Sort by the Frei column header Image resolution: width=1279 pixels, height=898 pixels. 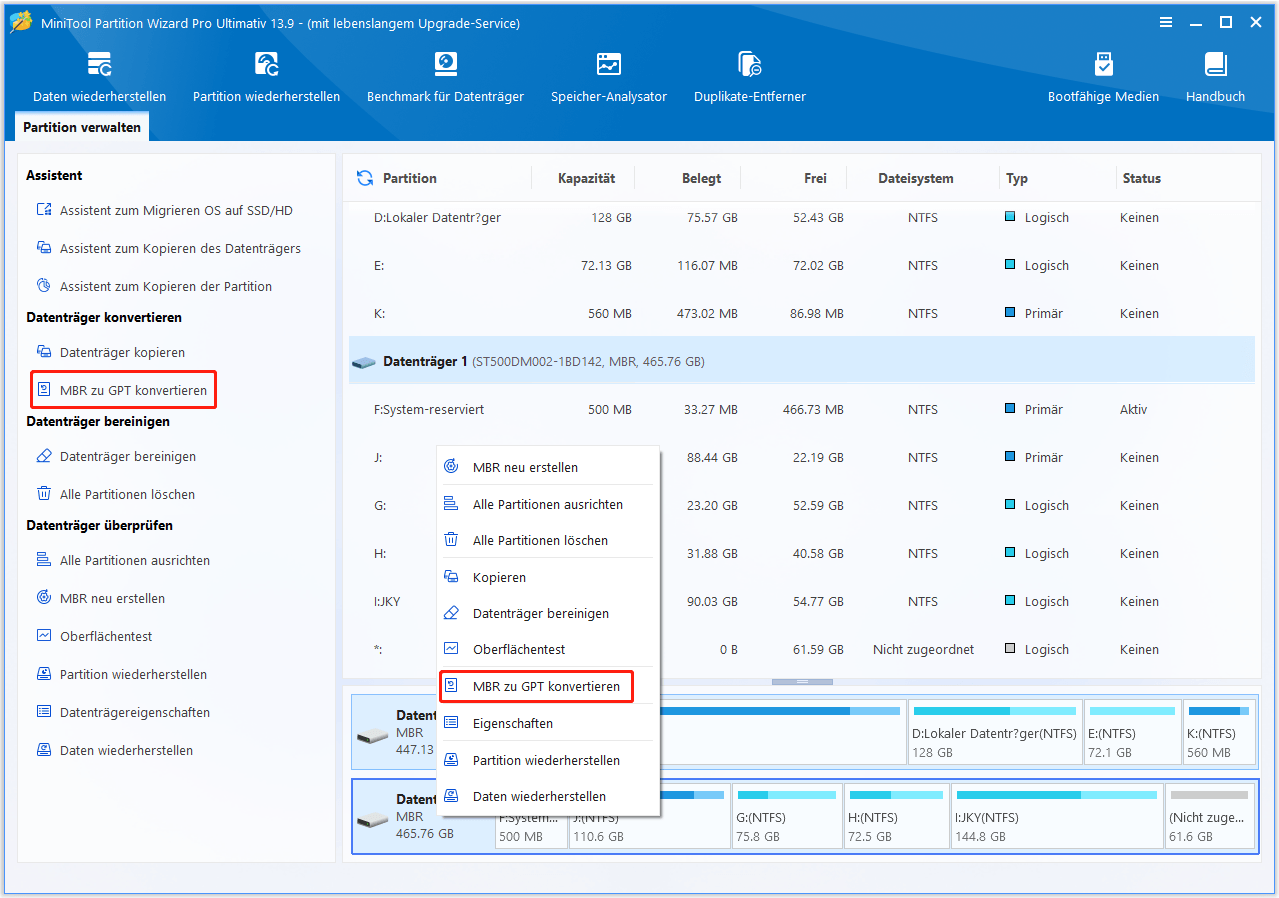click(815, 179)
